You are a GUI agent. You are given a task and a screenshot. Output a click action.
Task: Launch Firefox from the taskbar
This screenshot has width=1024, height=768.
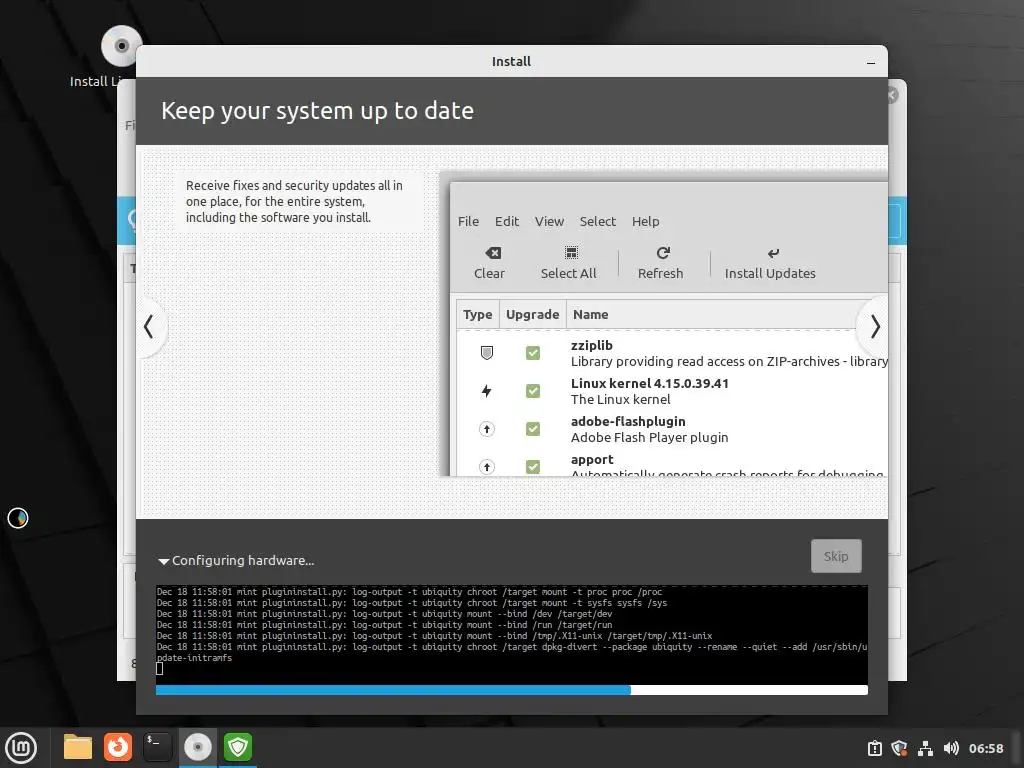118,747
